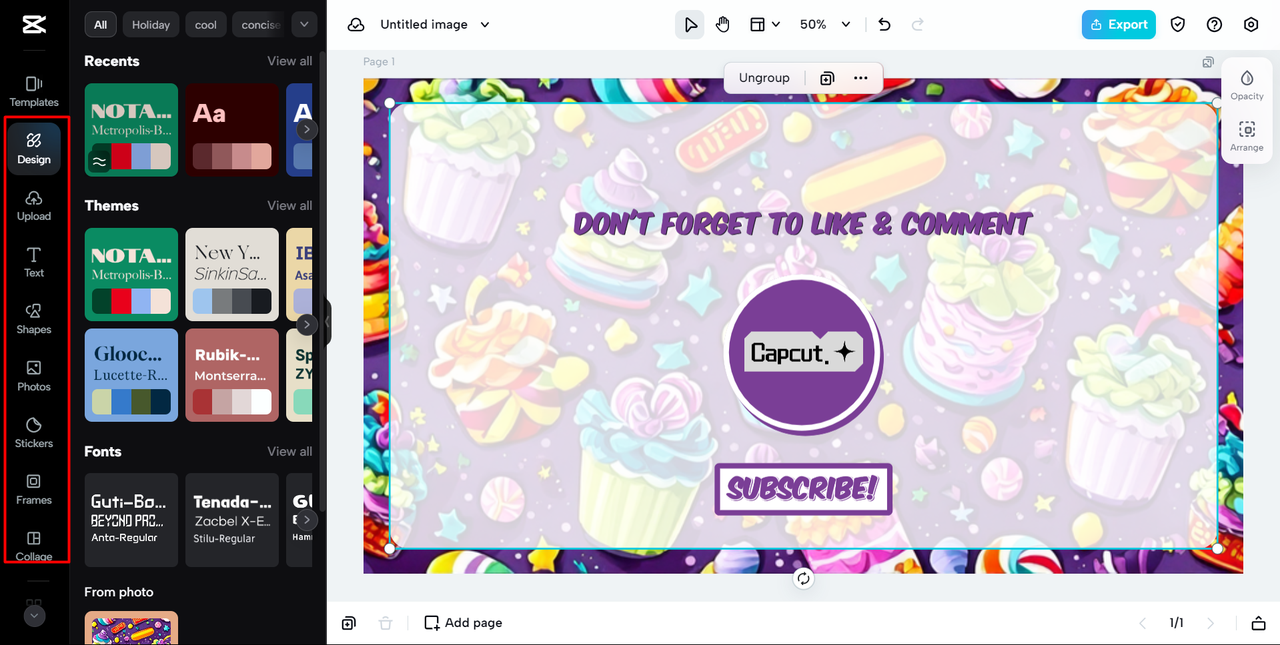
Task: Apply Glooc... Lucette-R theme
Action: [131, 375]
